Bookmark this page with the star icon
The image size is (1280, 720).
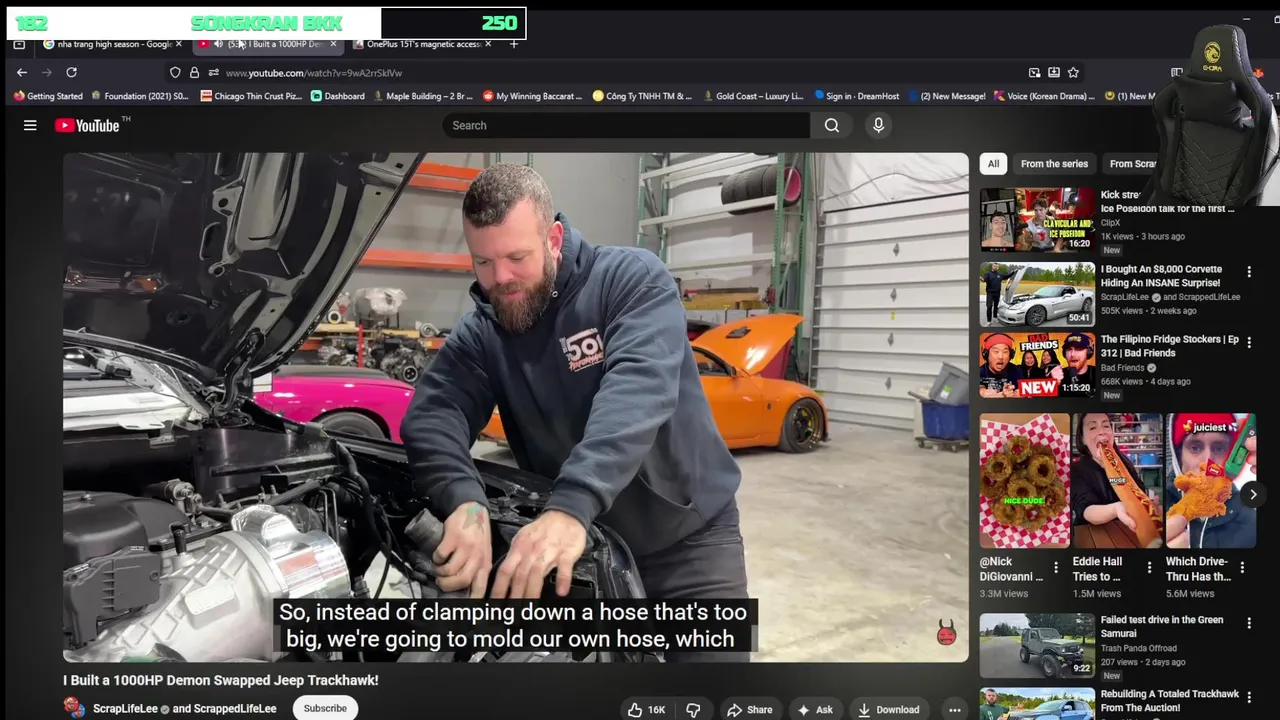click(1073, 72)
